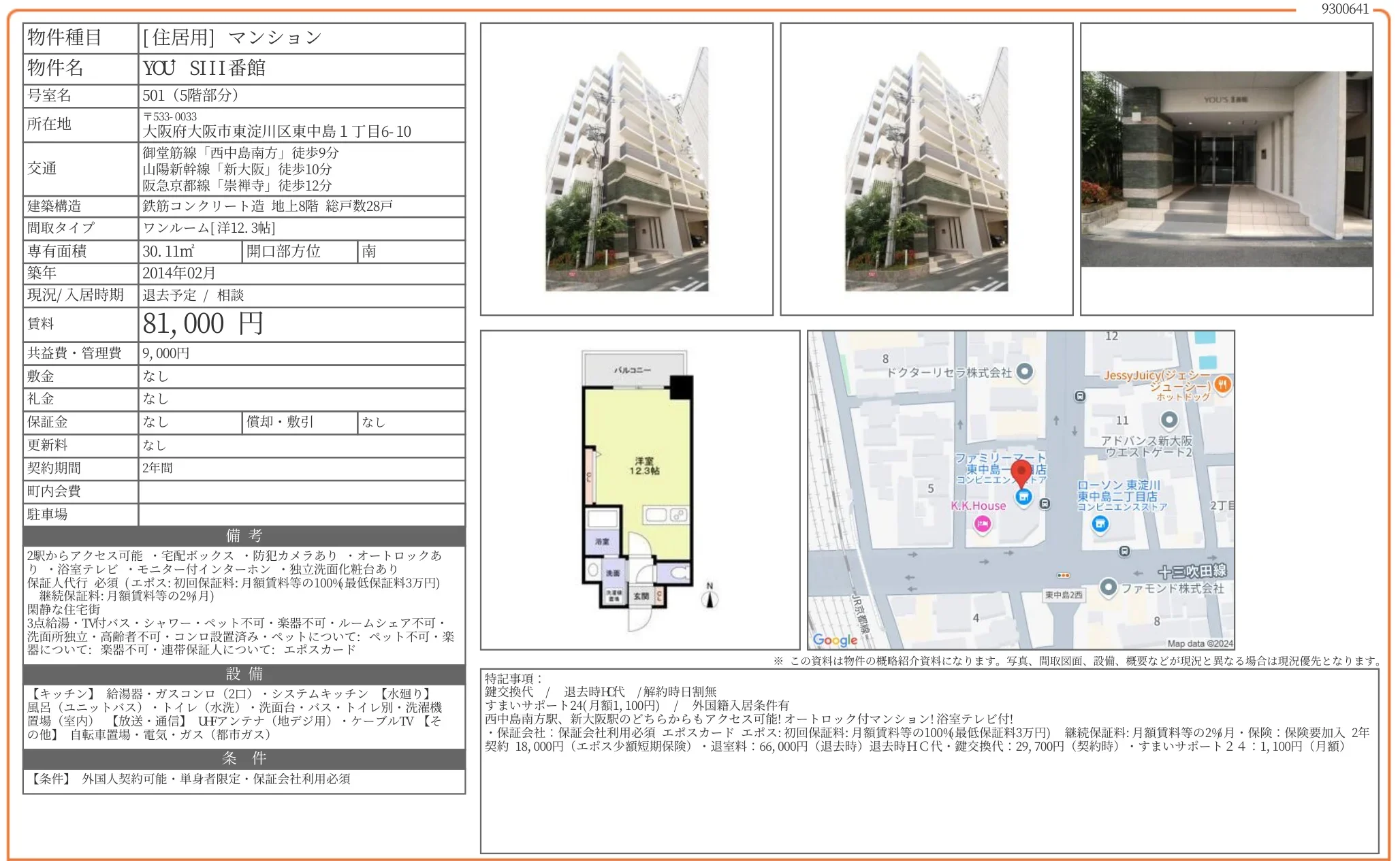Image resolution: width=1400 pixels, height=861 pixels.
Task: Click the Lawson convenience store marker
Action: [x=1100, y=524]
